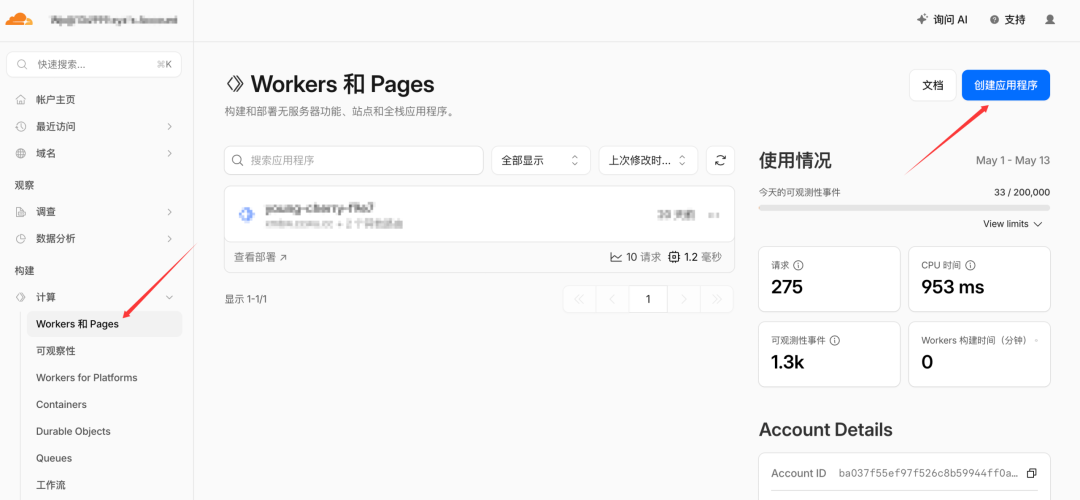Open 可观察性 in the sidebar
Image resolution: width=1080 pixels, height=500 pixels.
tap(56, 351)
